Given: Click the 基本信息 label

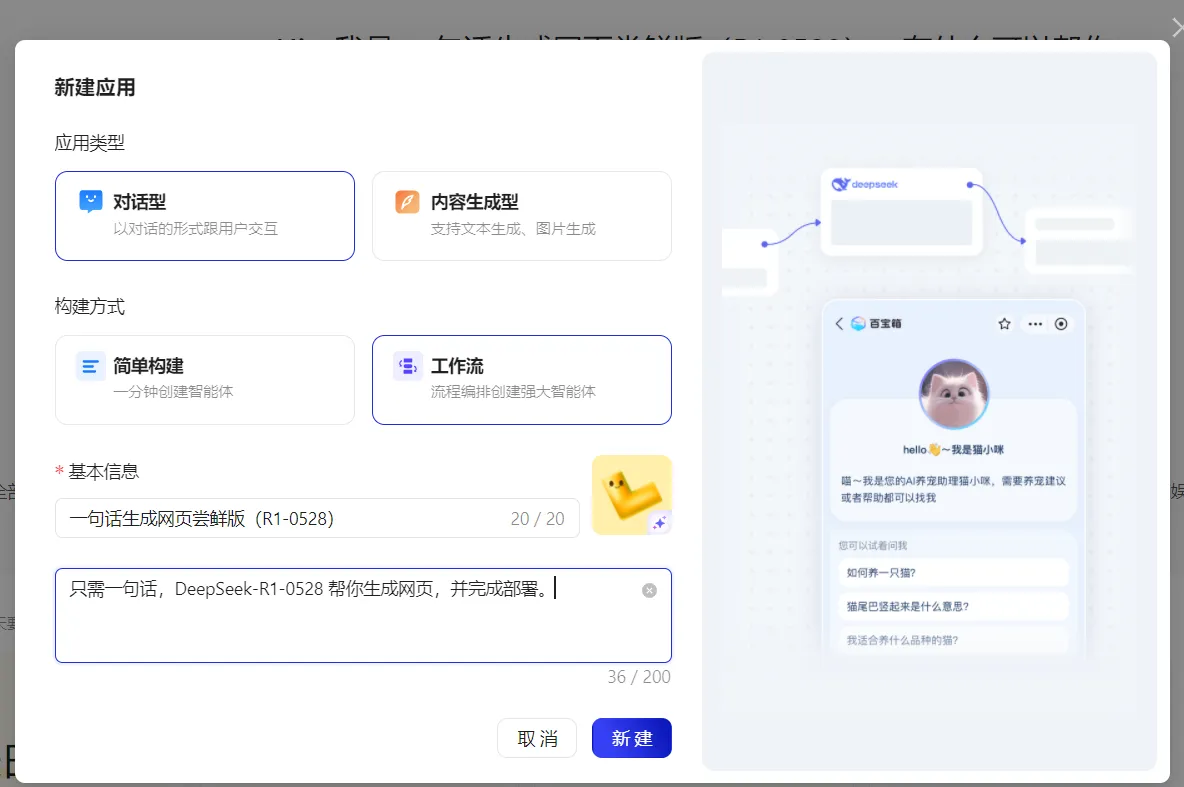Looking at the screenshot, I should pyautogui.click(x=103, y=472).
